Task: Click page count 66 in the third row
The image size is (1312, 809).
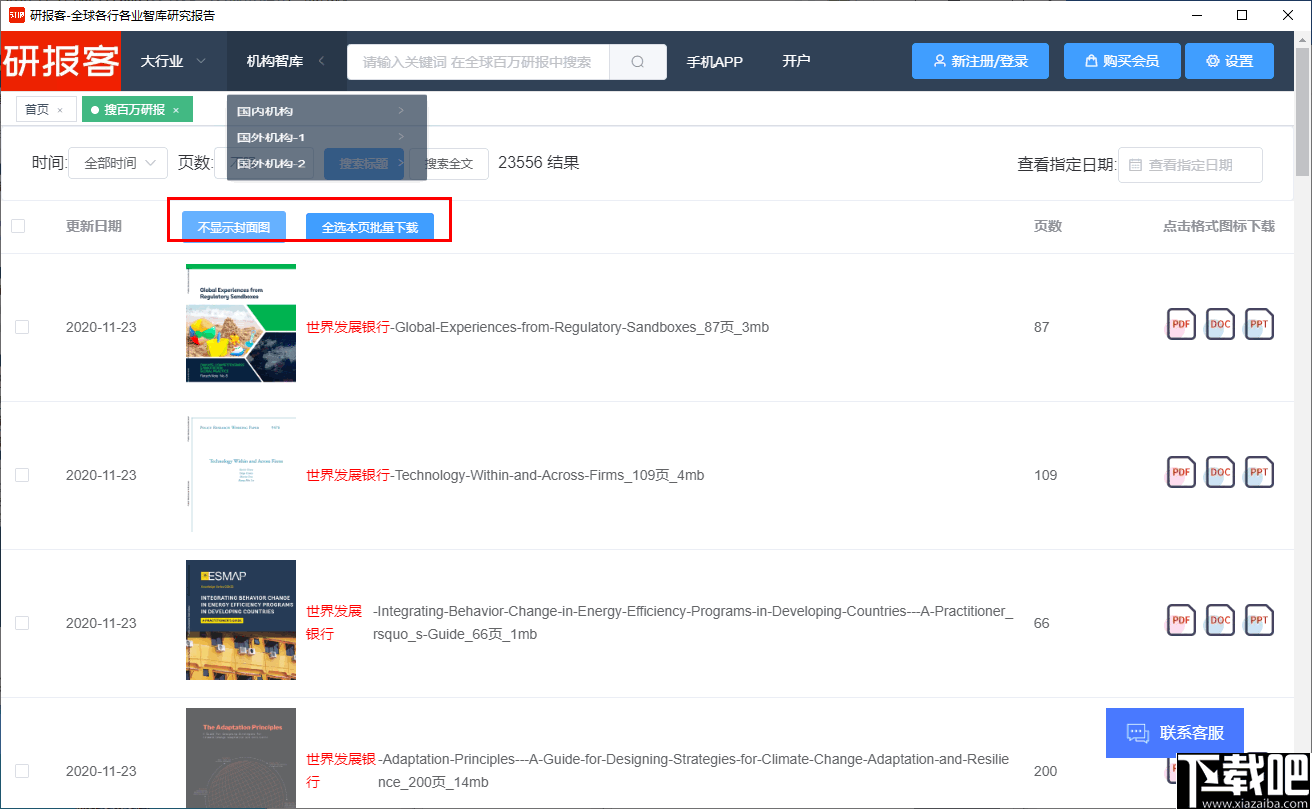Action: [1042, 623]
